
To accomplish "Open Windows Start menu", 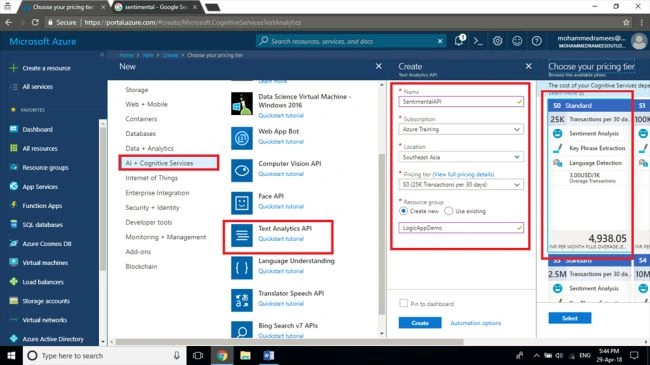I will 11,355.
